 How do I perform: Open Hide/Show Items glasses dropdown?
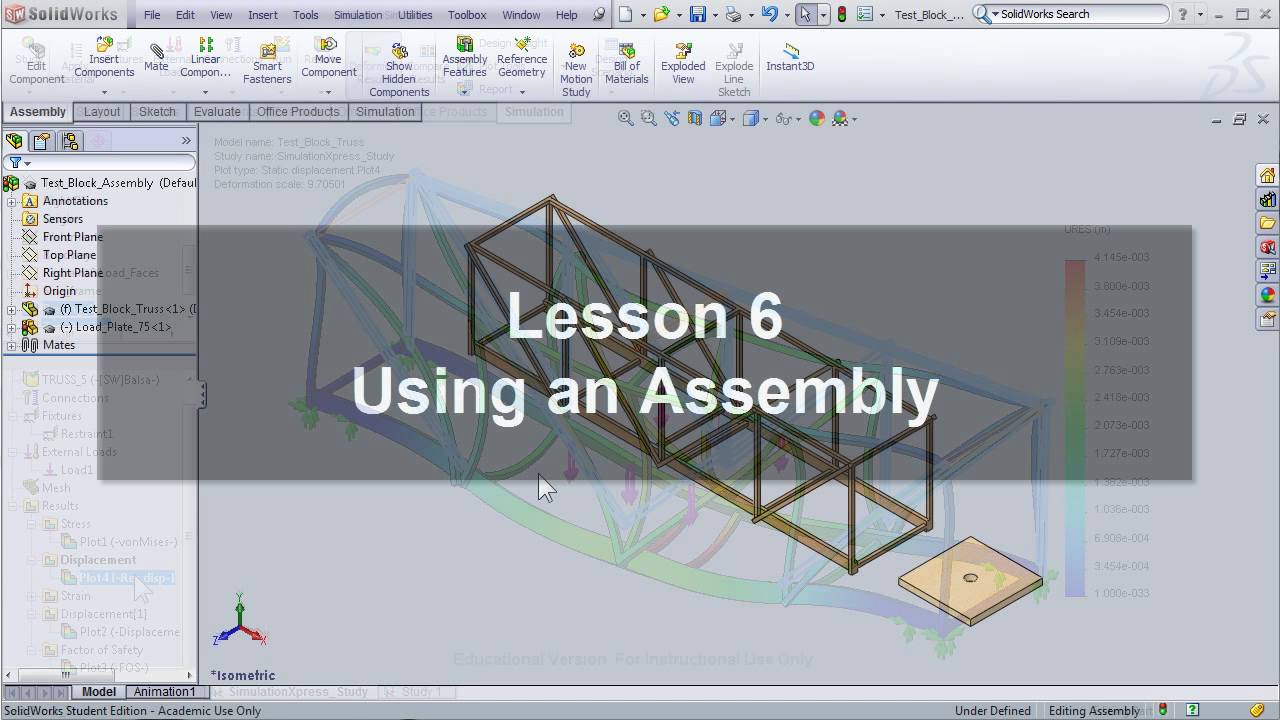pos(797,119)
